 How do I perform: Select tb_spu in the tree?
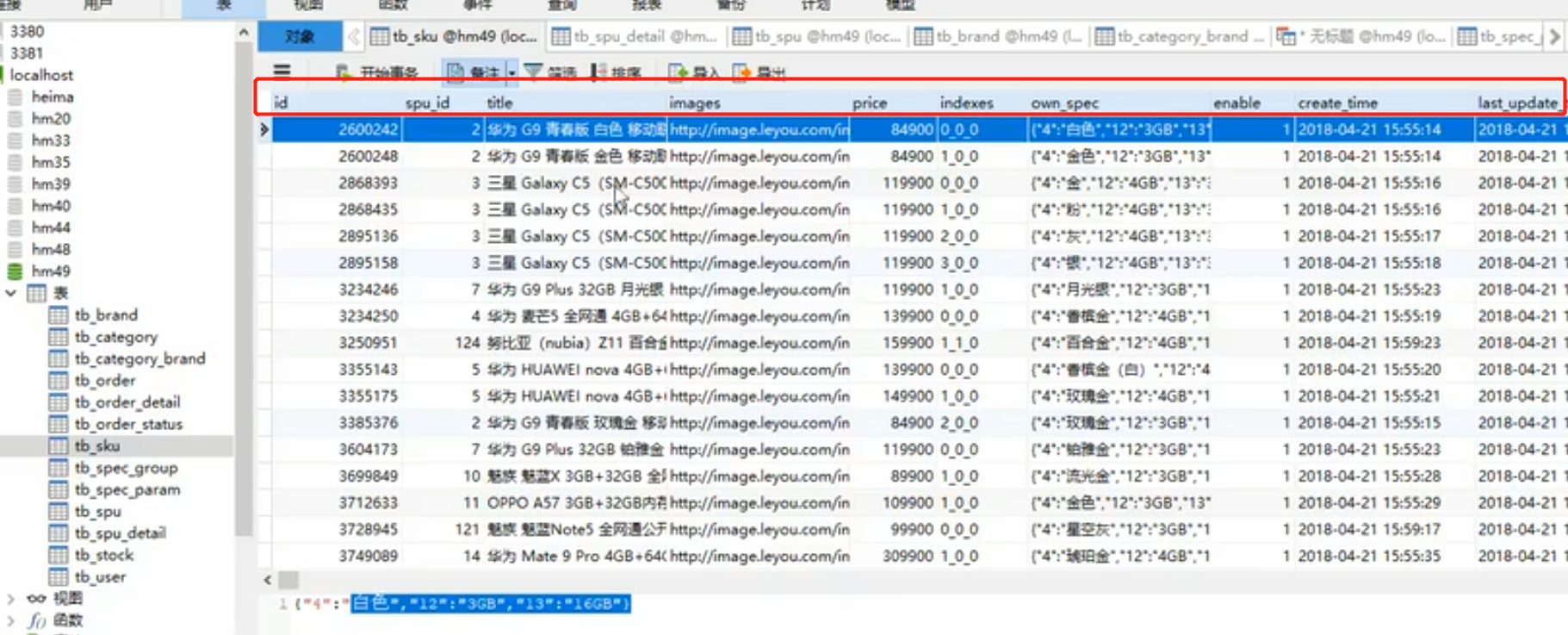point(97,512)
